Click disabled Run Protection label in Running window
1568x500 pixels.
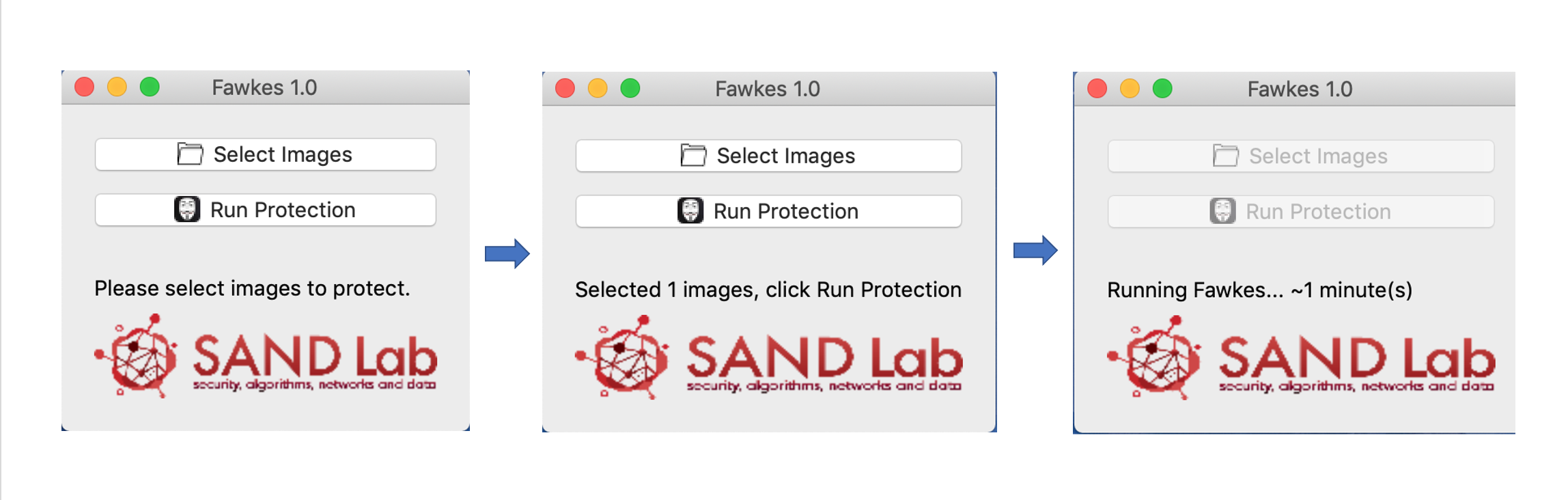tap(1318, 212)
